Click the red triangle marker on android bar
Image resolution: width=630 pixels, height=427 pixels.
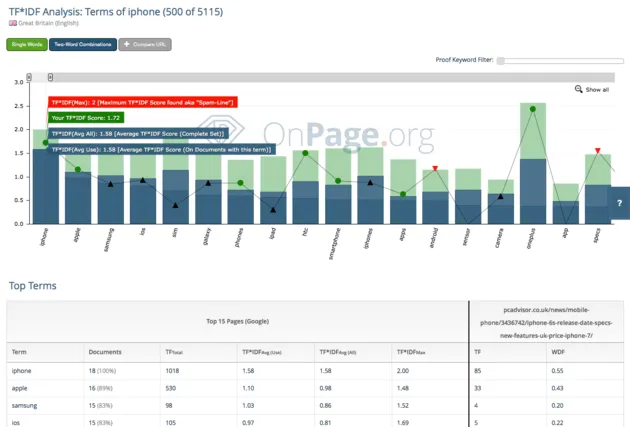click(x=435, y=168)
